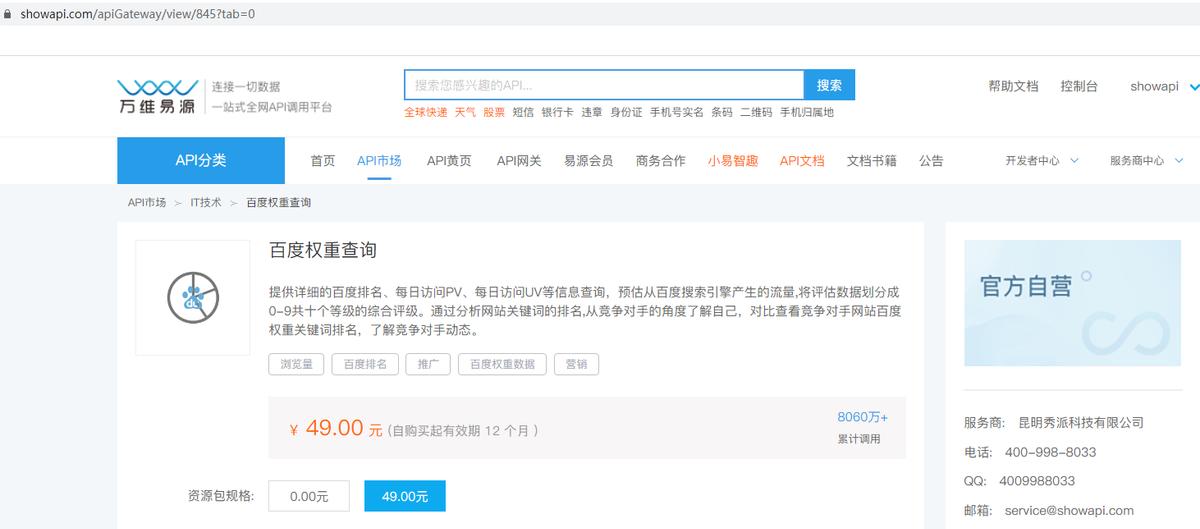Open 帮助文档 help docs link
1200x529 pixels.
click(x=1013, y=87)
